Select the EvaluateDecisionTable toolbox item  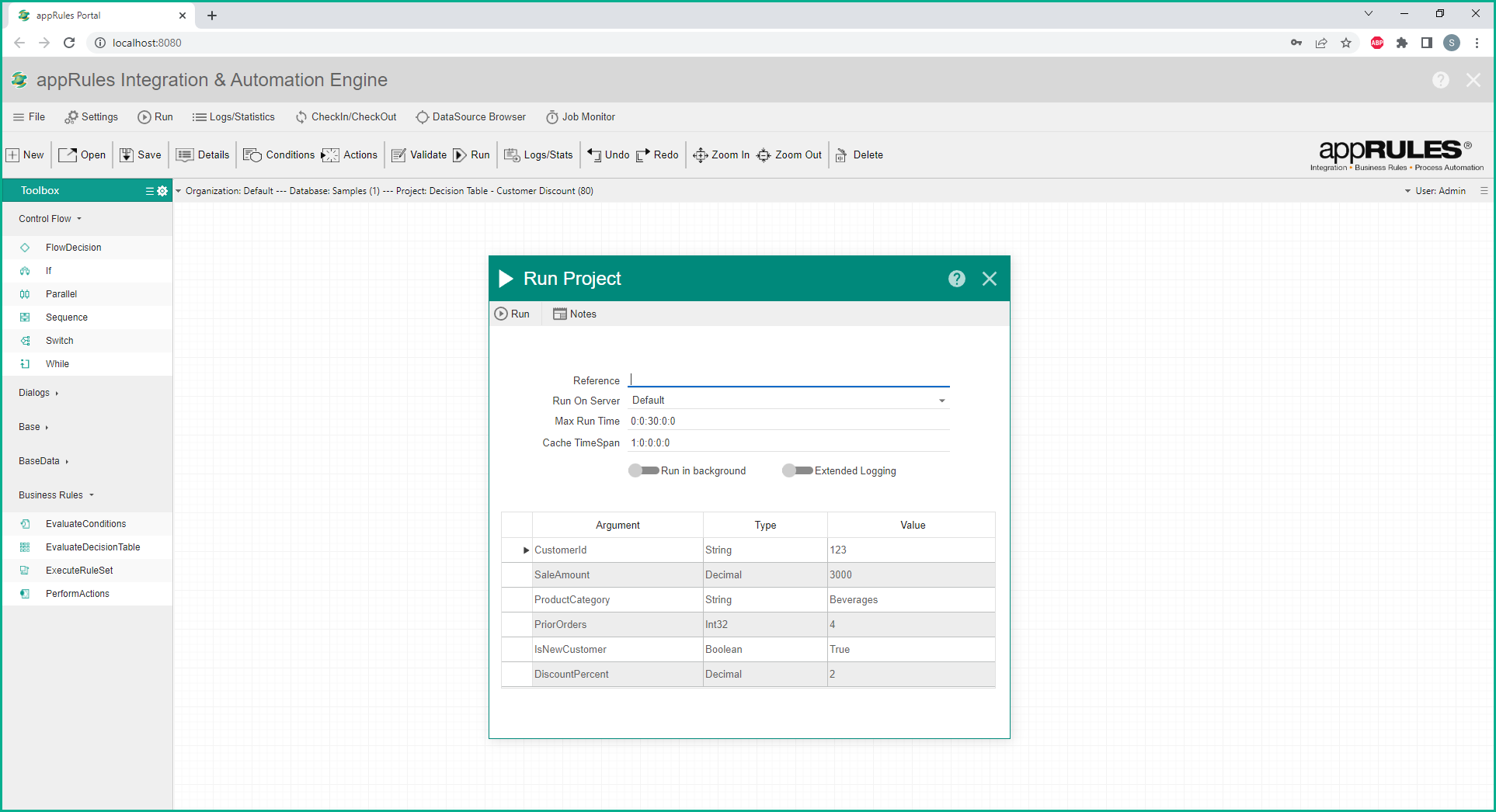point(87,547)
